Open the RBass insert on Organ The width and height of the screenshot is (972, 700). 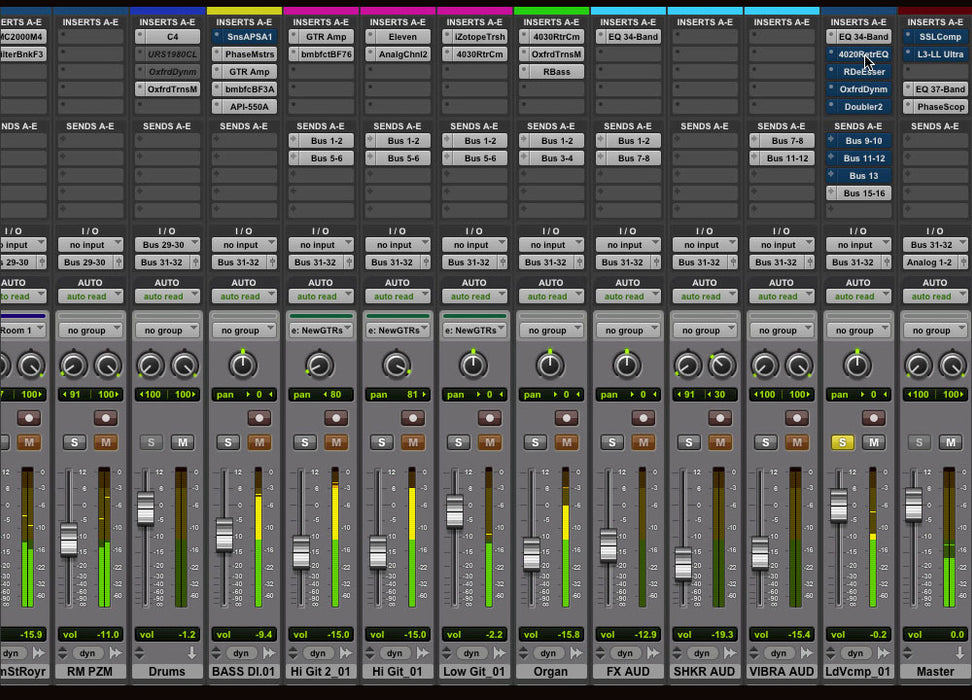[551, 72]
